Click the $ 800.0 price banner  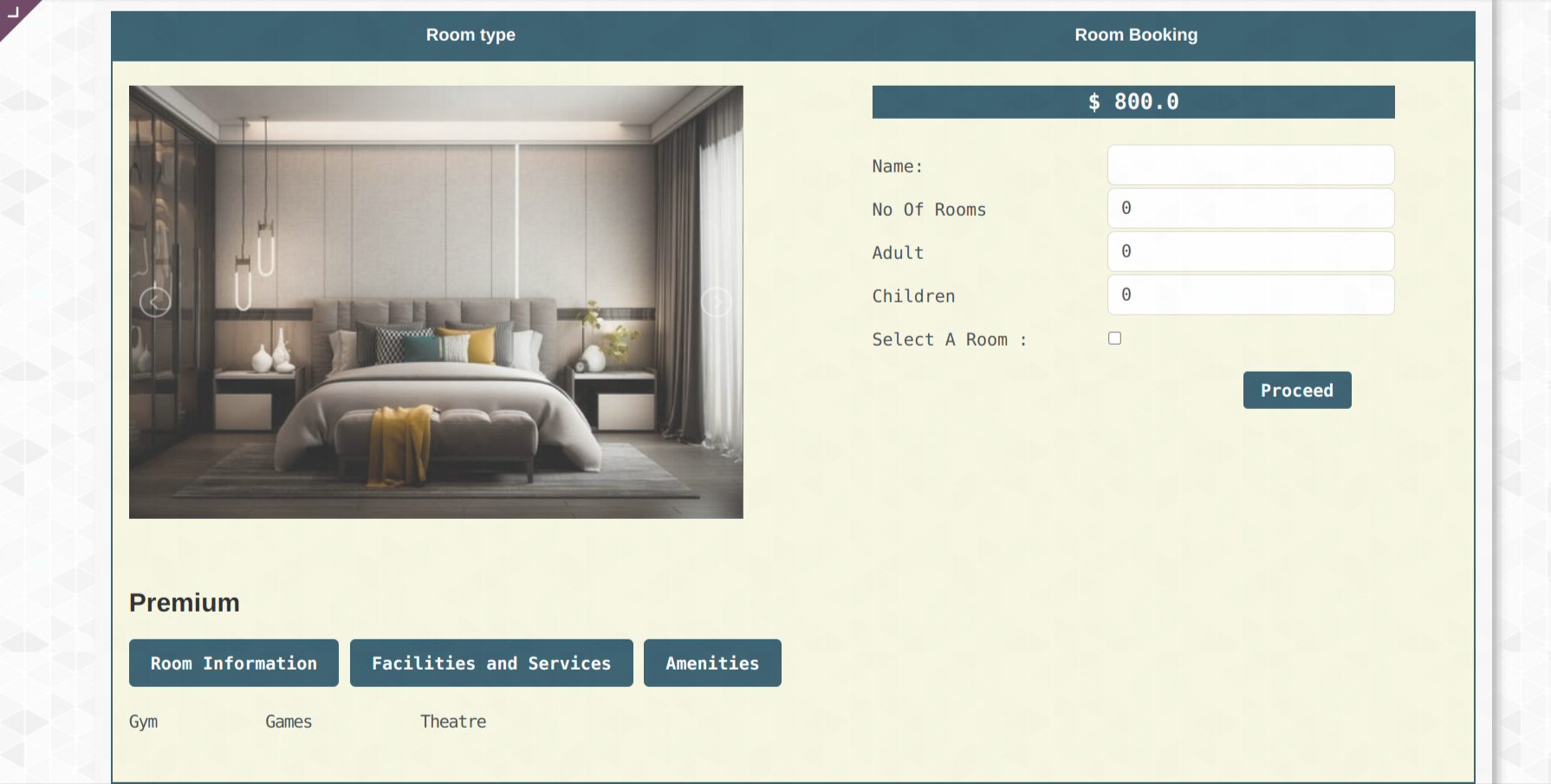pyautogui.click(x=1133, y=102)
